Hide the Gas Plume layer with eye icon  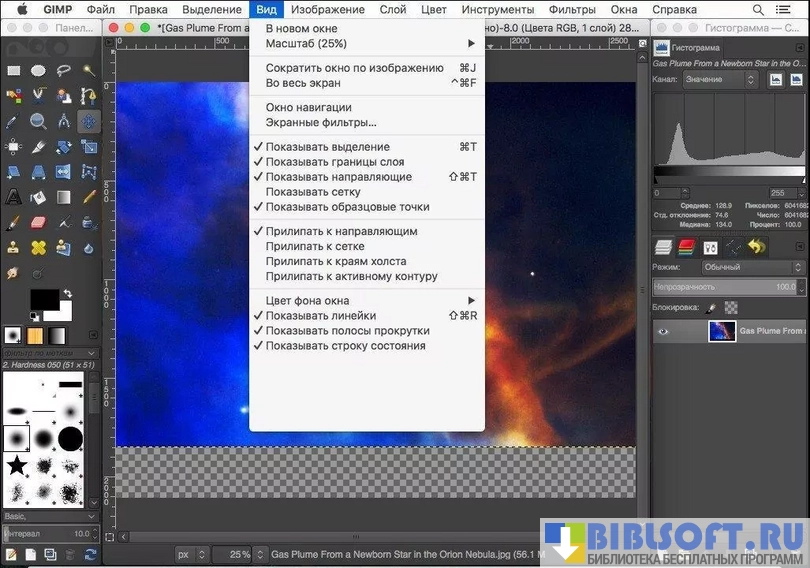point(662,331)
